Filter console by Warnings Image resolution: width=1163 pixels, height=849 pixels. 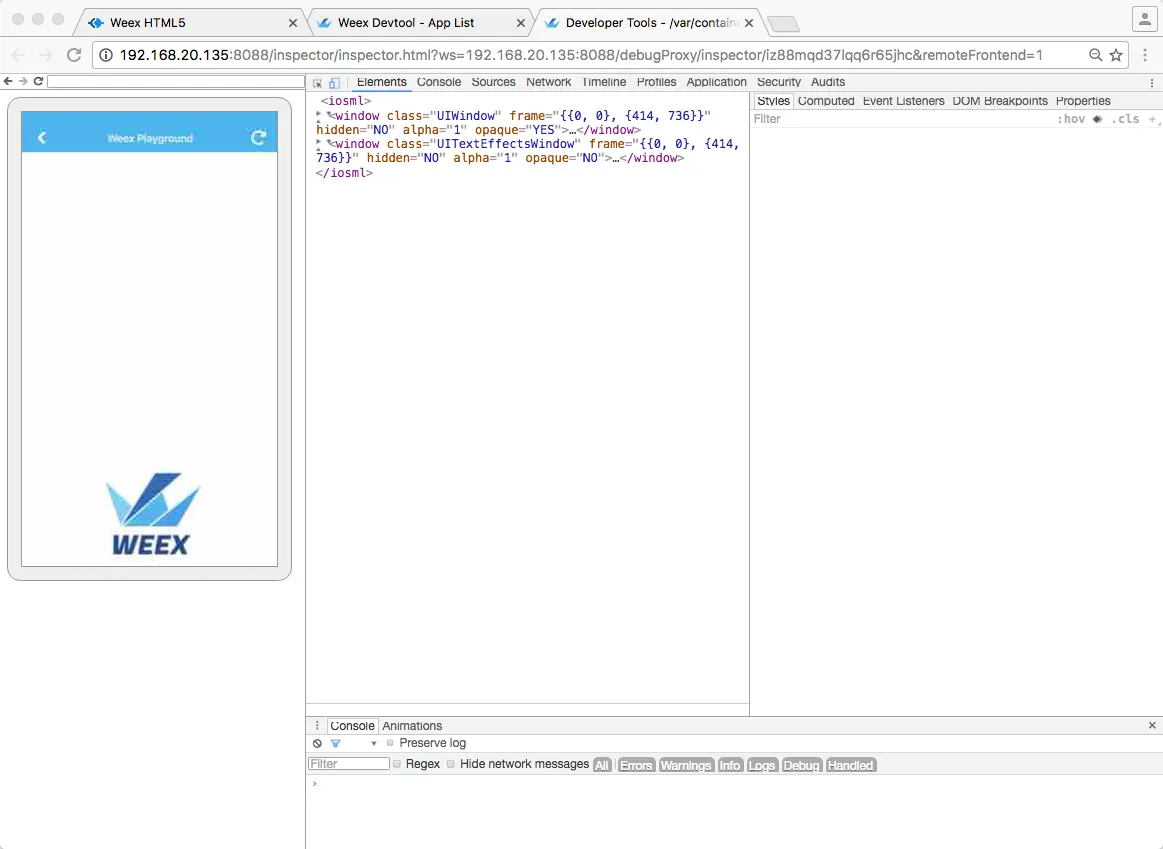[685, 765]
